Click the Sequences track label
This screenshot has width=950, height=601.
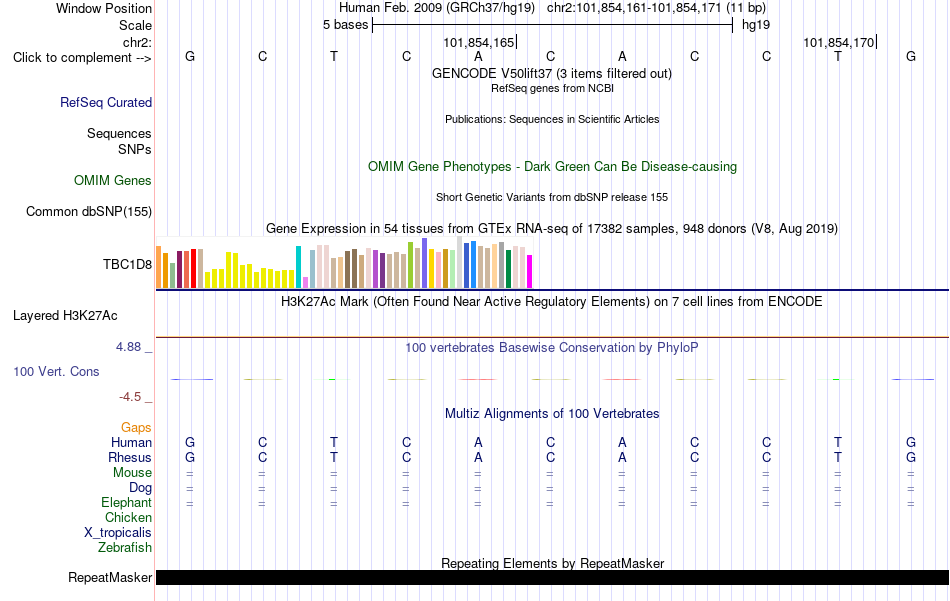tap(119, 133)
